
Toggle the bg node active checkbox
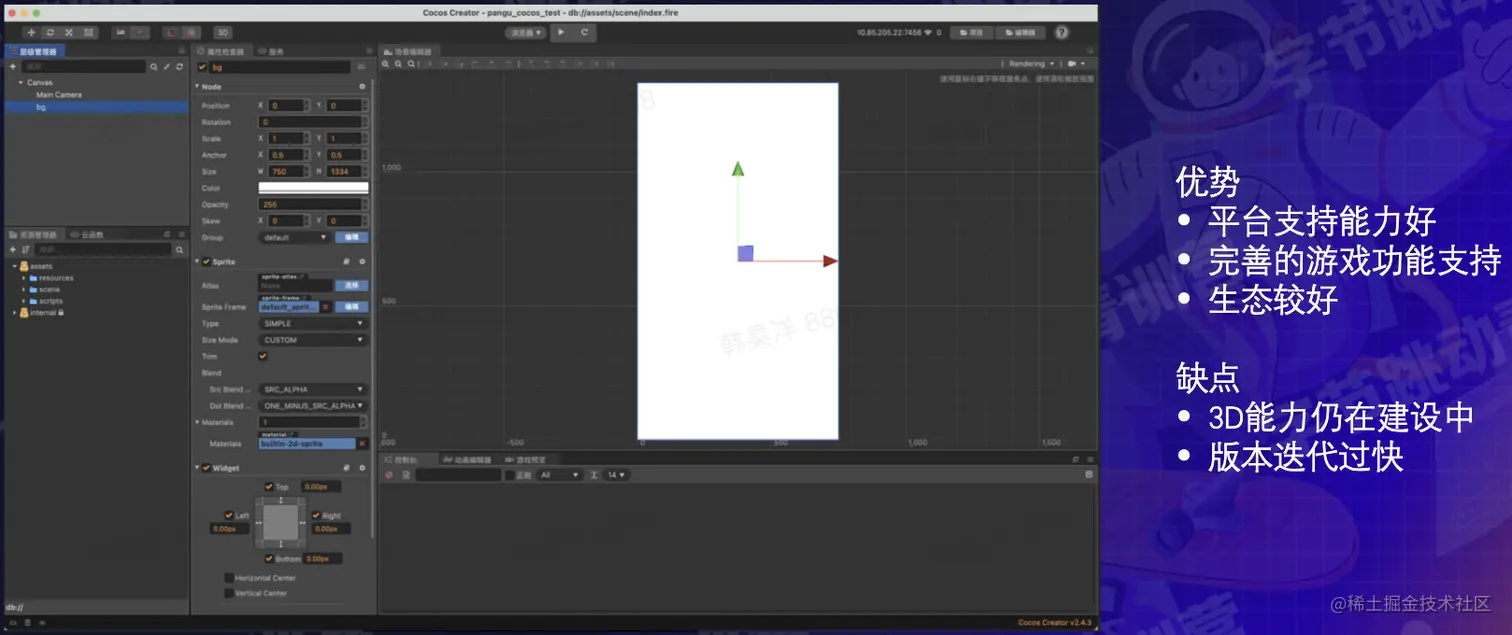pyautogui.click(x=202, y=67)
